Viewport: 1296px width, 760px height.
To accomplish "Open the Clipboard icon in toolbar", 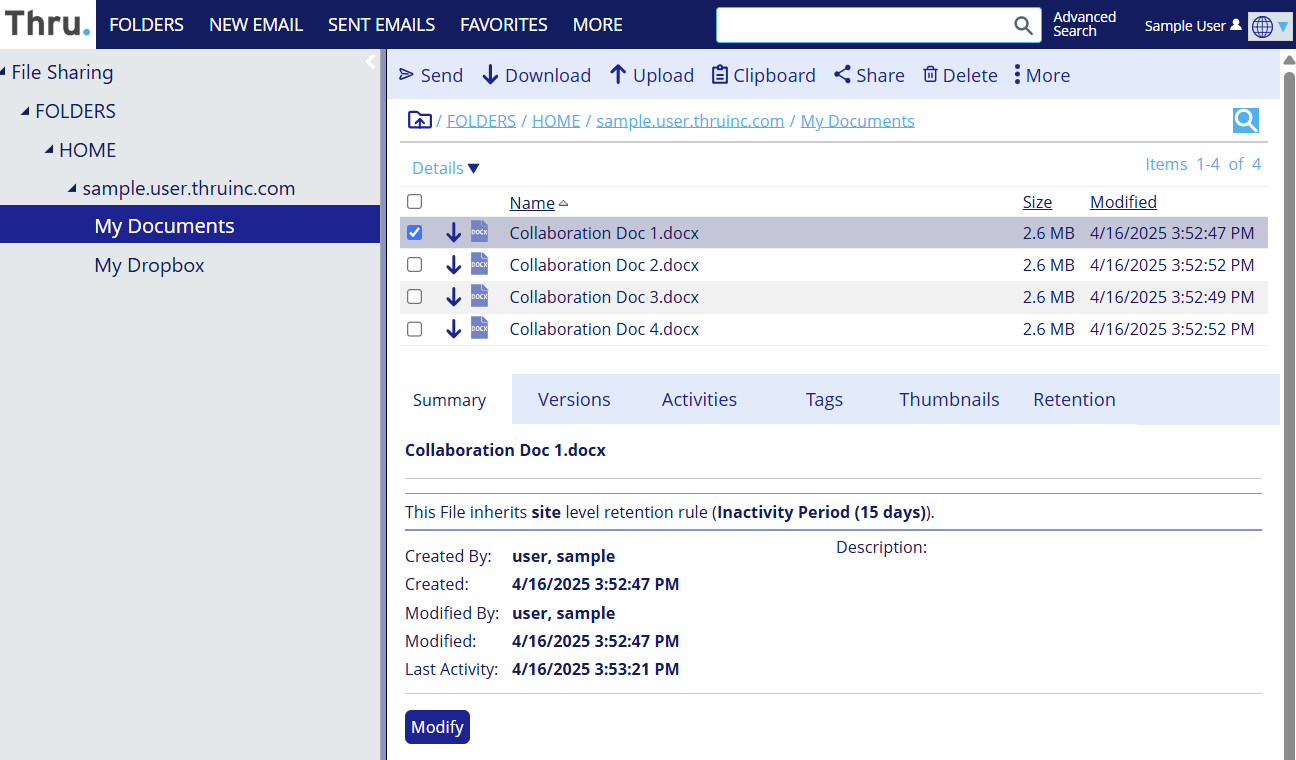I will coord(720,75).
